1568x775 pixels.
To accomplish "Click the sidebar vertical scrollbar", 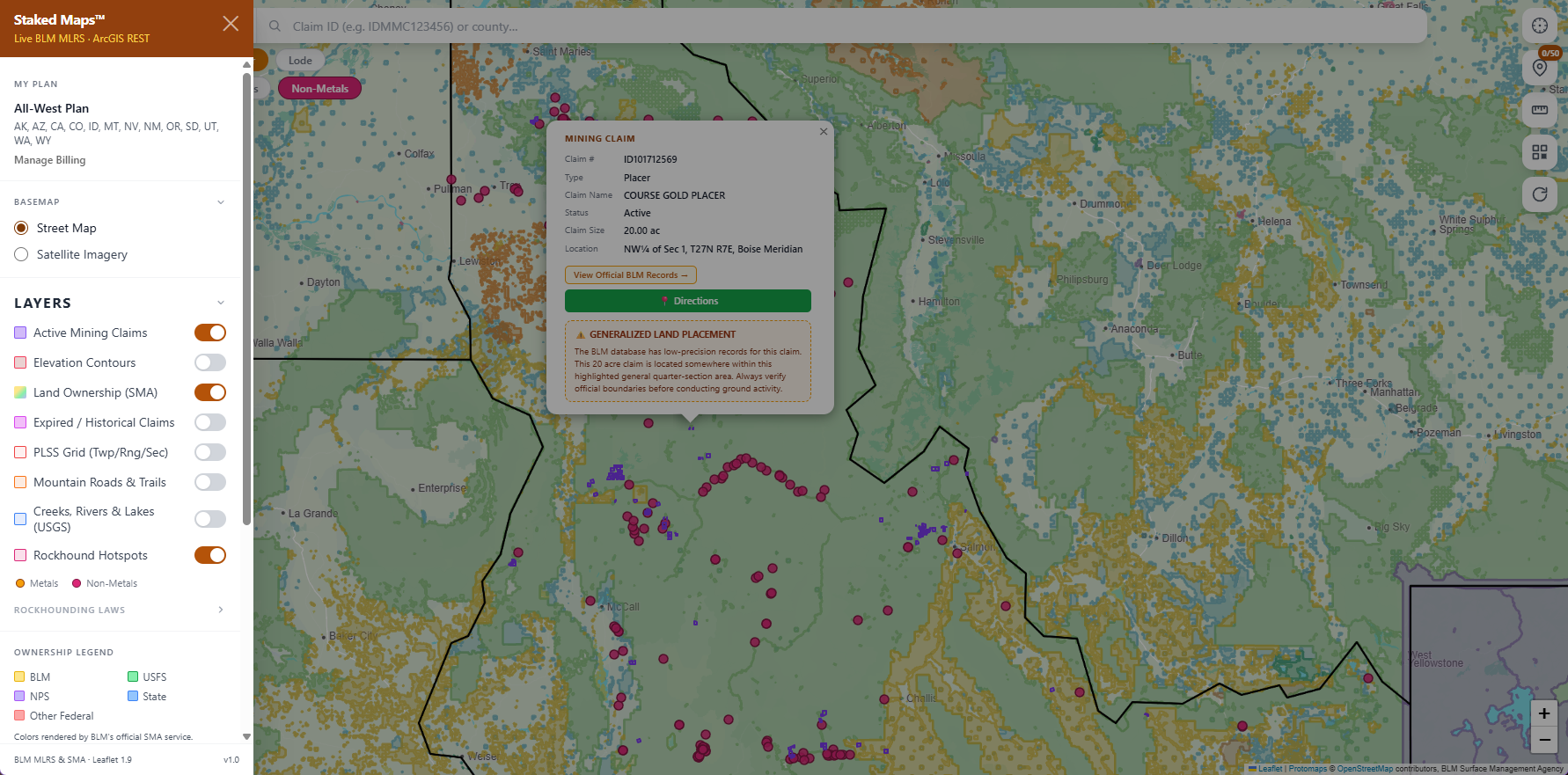I will click(246, 299).
